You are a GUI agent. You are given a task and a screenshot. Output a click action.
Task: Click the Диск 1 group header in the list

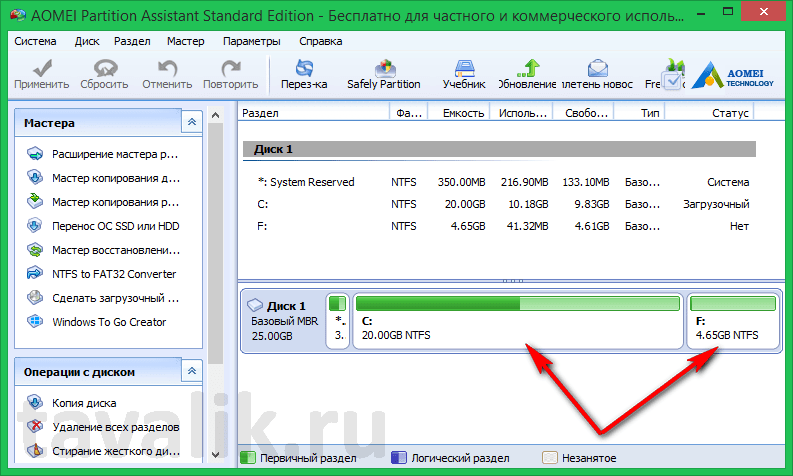click(x=500, y=149)
